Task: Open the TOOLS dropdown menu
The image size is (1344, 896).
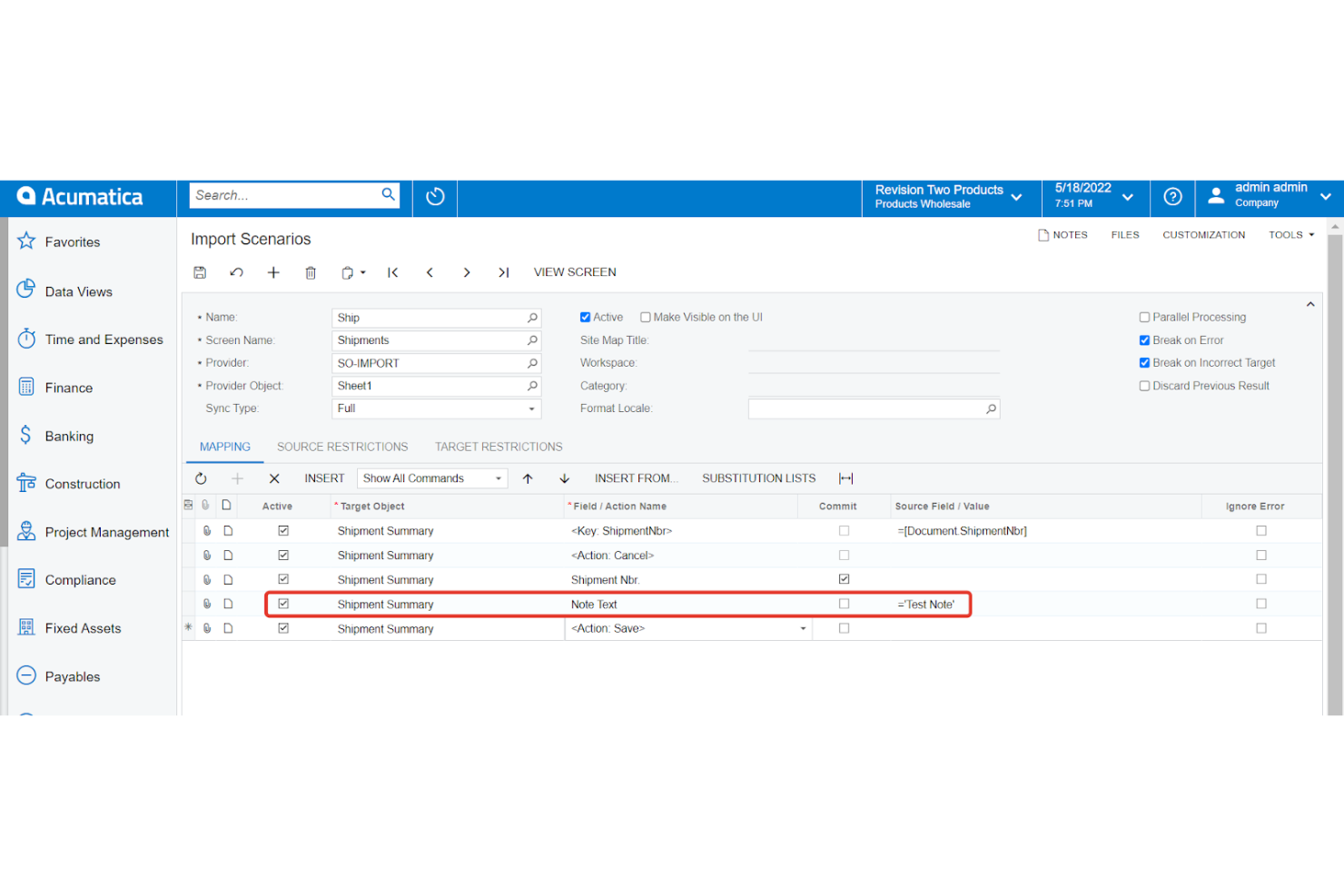Action: (x=1291, y=235)
